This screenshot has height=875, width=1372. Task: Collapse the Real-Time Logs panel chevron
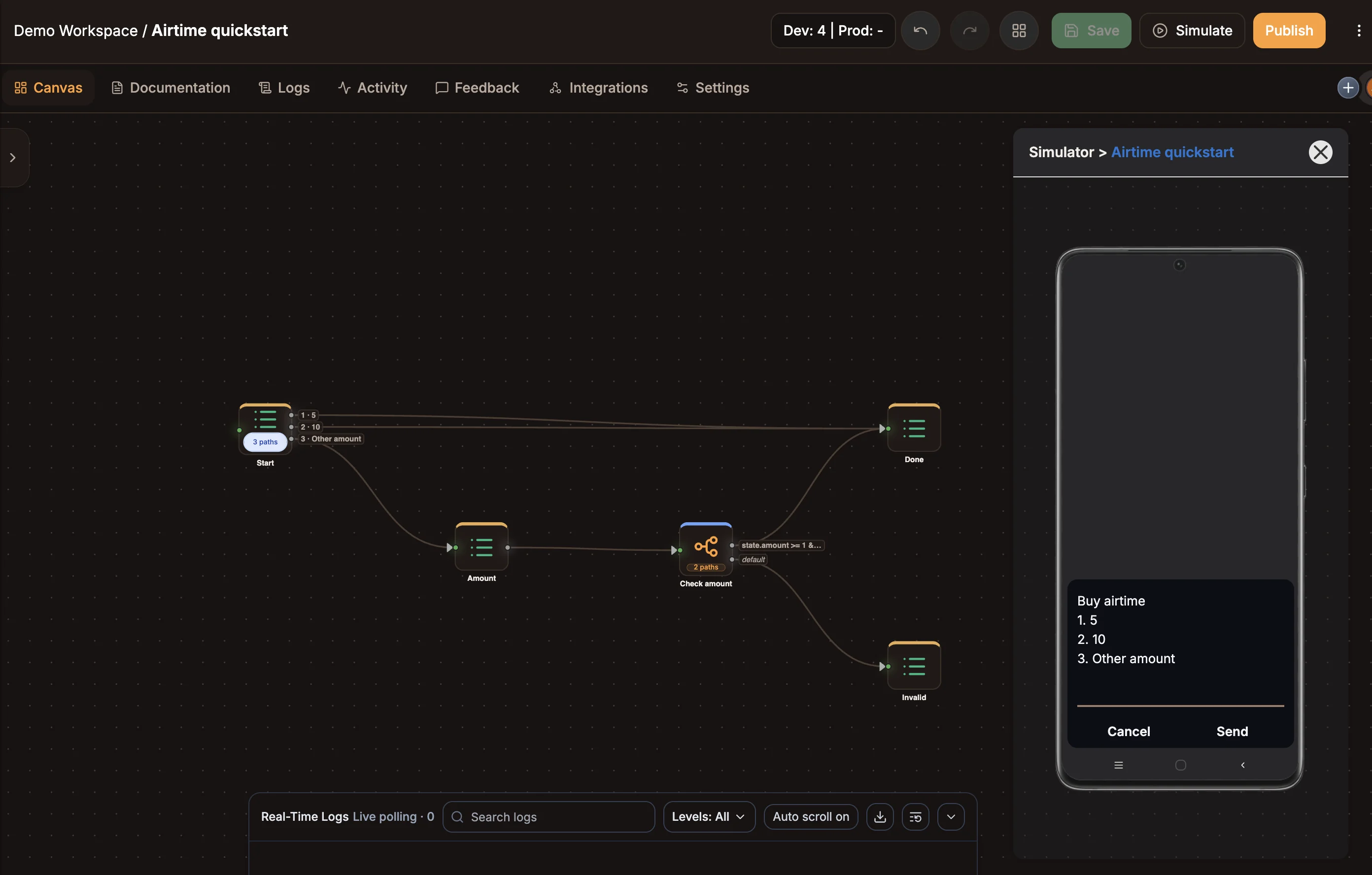951,817
